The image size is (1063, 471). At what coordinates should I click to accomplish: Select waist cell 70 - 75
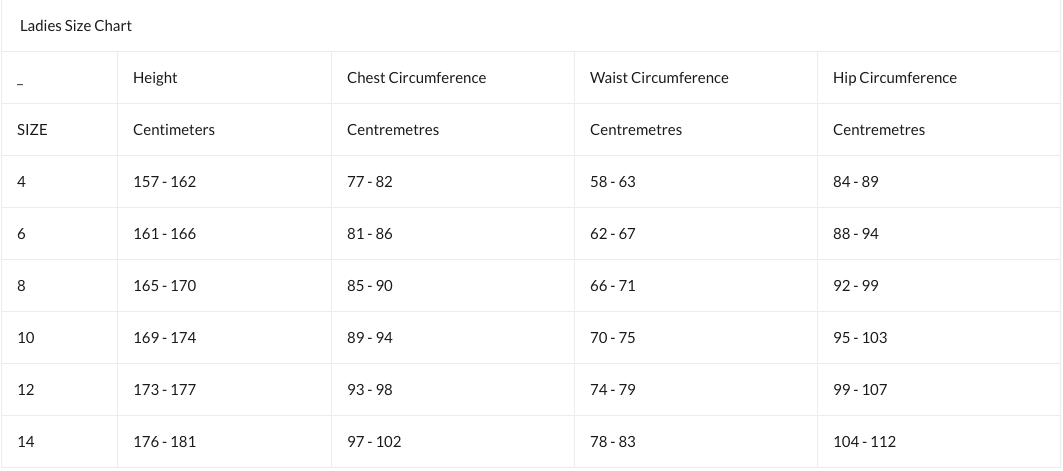tap(613, 337)
